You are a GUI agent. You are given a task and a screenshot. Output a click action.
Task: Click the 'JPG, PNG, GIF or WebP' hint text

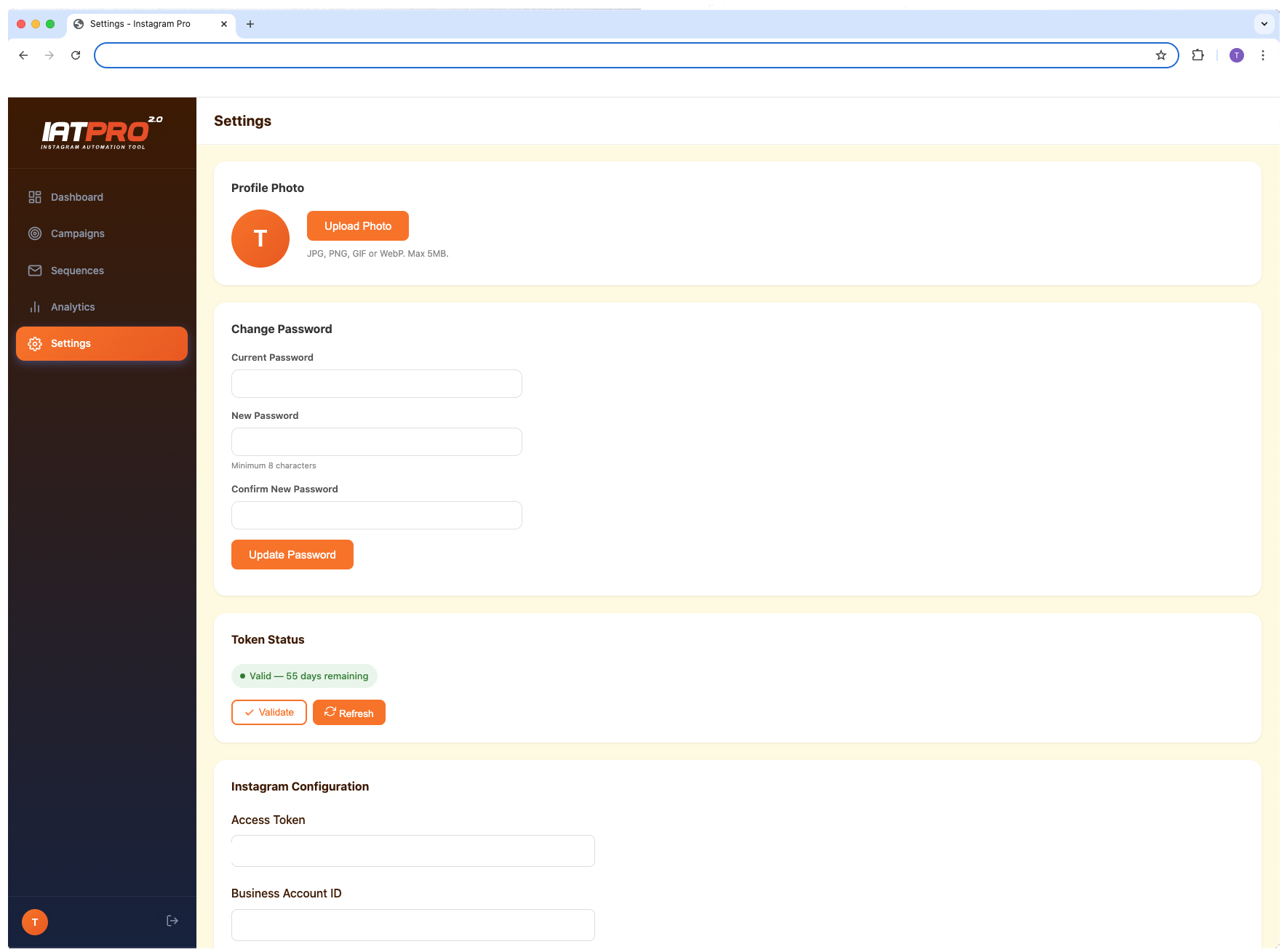pyautogui.click(x=378, y=254)
